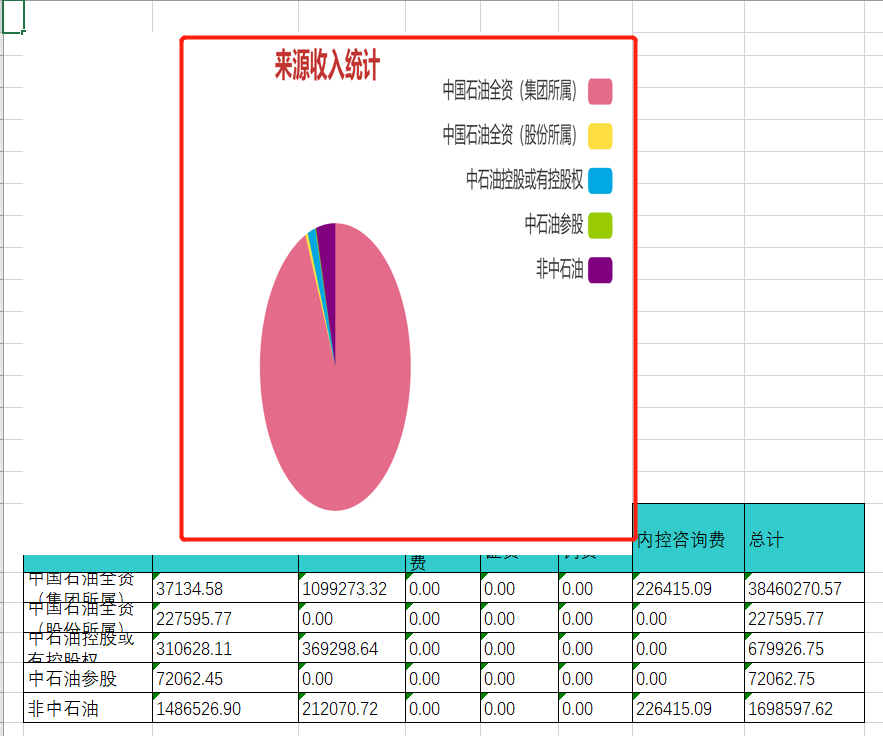Select legend label 中国石油全资 (股份所属)
This screenshot has height=736, width=883.
[x=510, y=135]
